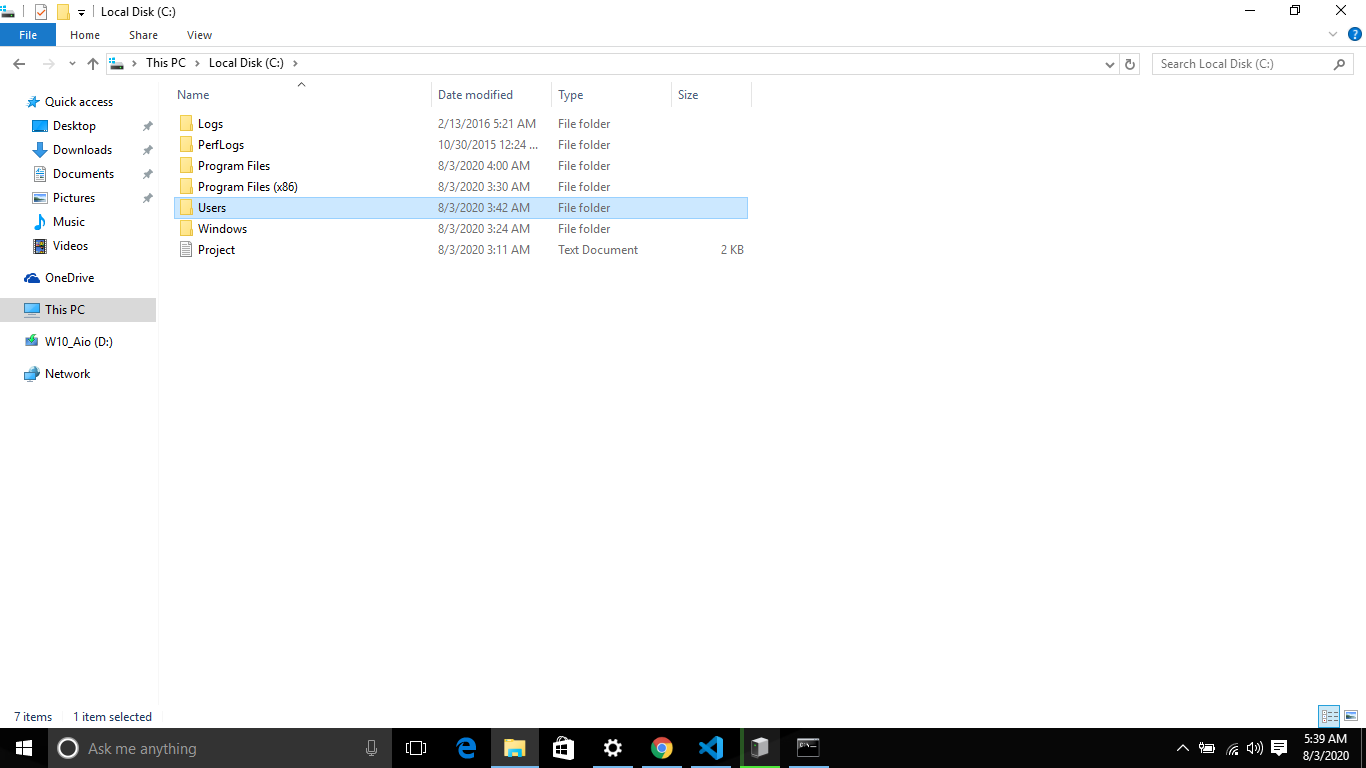
Task: Open the Project text document
Action: point(216,250)
